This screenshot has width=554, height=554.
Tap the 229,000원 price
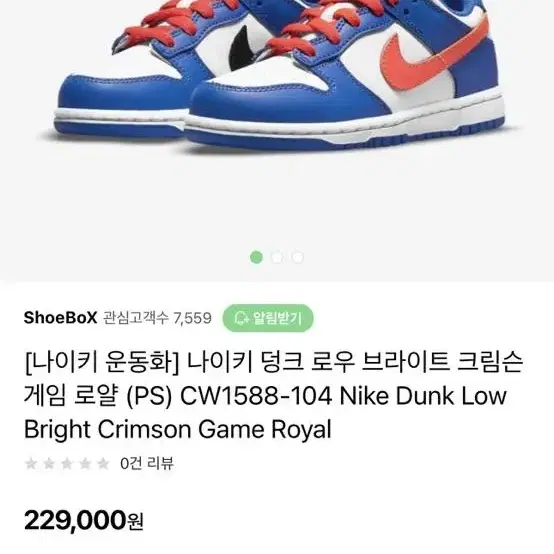pyautogui.click(x=84, y=520)
